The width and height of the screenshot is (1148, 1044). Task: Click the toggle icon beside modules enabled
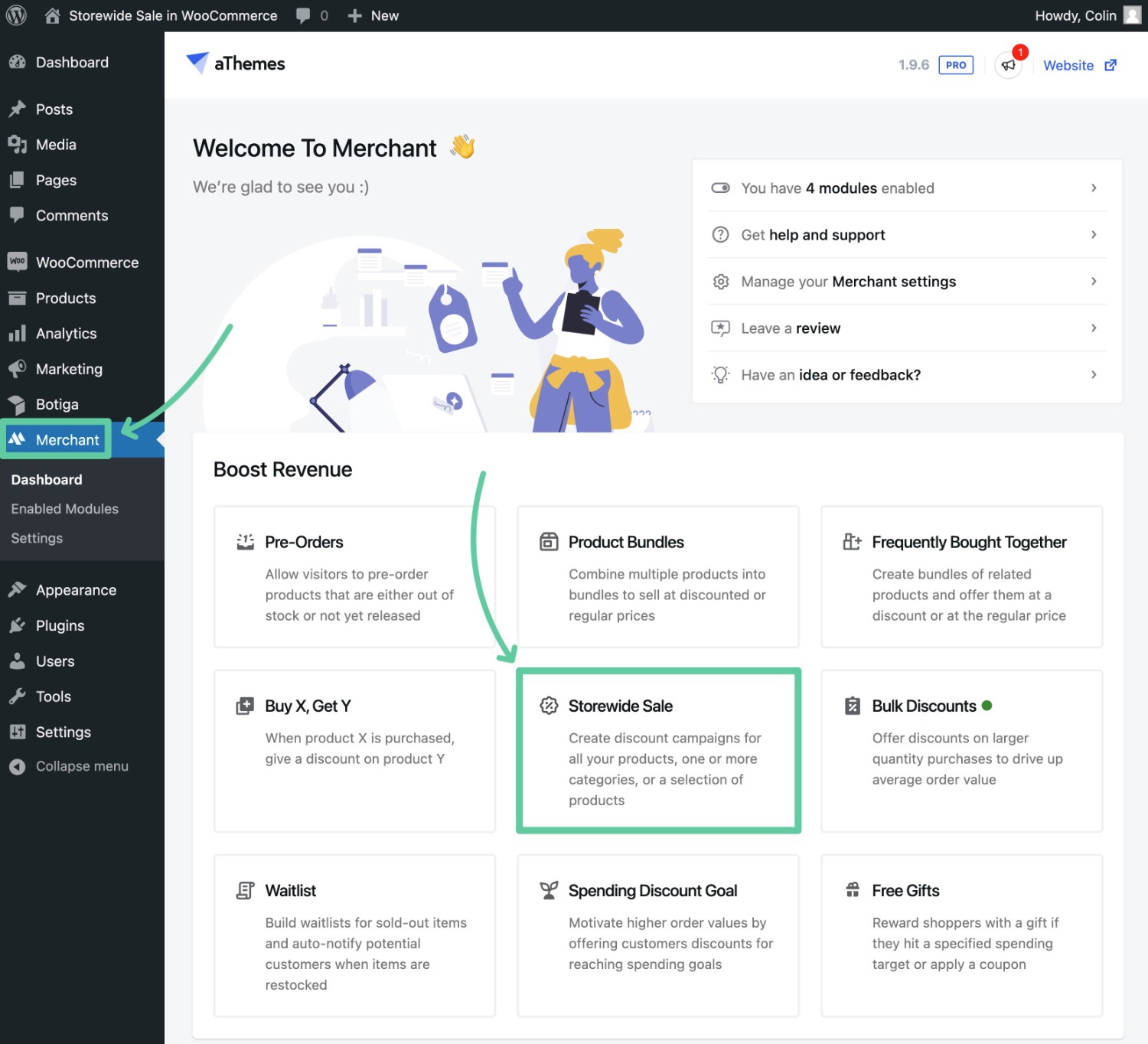(x=720, y=188)
